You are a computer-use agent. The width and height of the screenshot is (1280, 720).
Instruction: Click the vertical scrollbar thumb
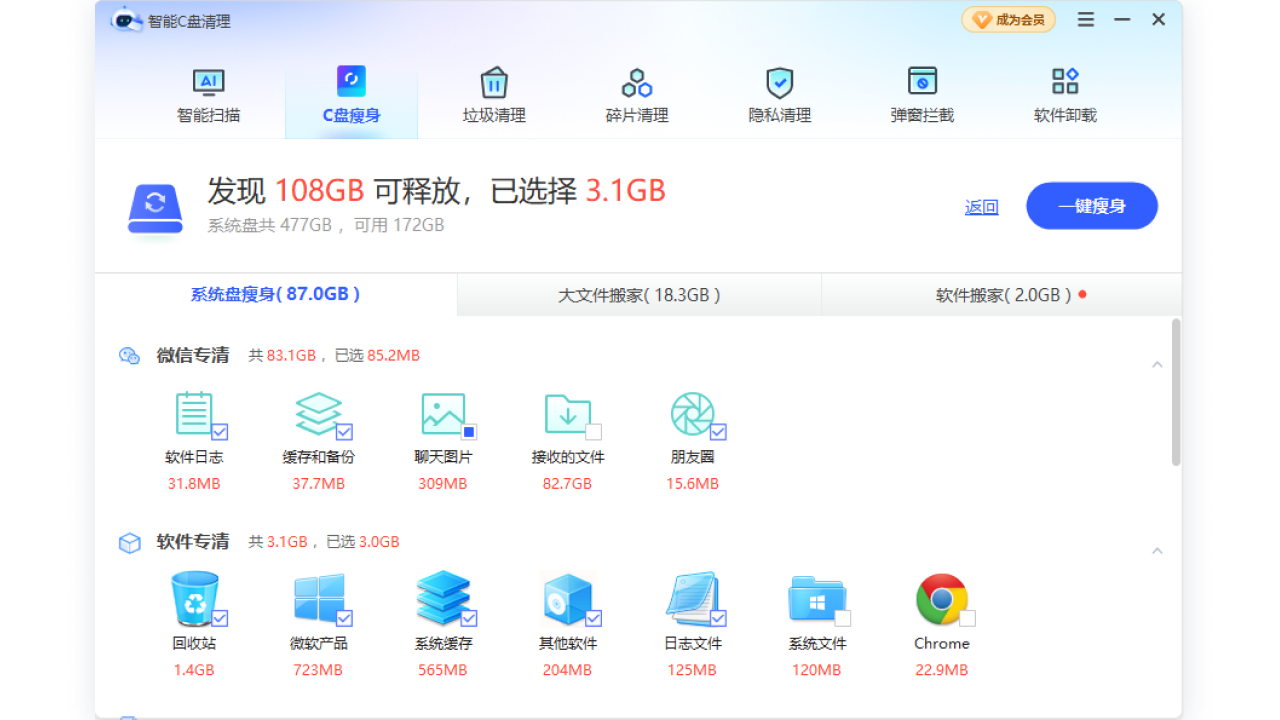click(1176, 392)
